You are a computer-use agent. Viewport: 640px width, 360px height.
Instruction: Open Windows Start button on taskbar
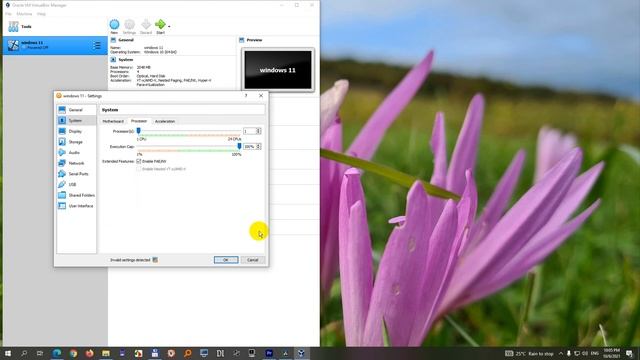pyautogui.click(x=7, y=353)
